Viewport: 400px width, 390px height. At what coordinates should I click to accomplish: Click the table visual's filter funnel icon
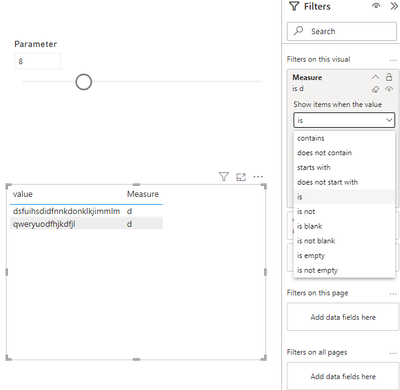pyautogui.click(x=224, y=177)
